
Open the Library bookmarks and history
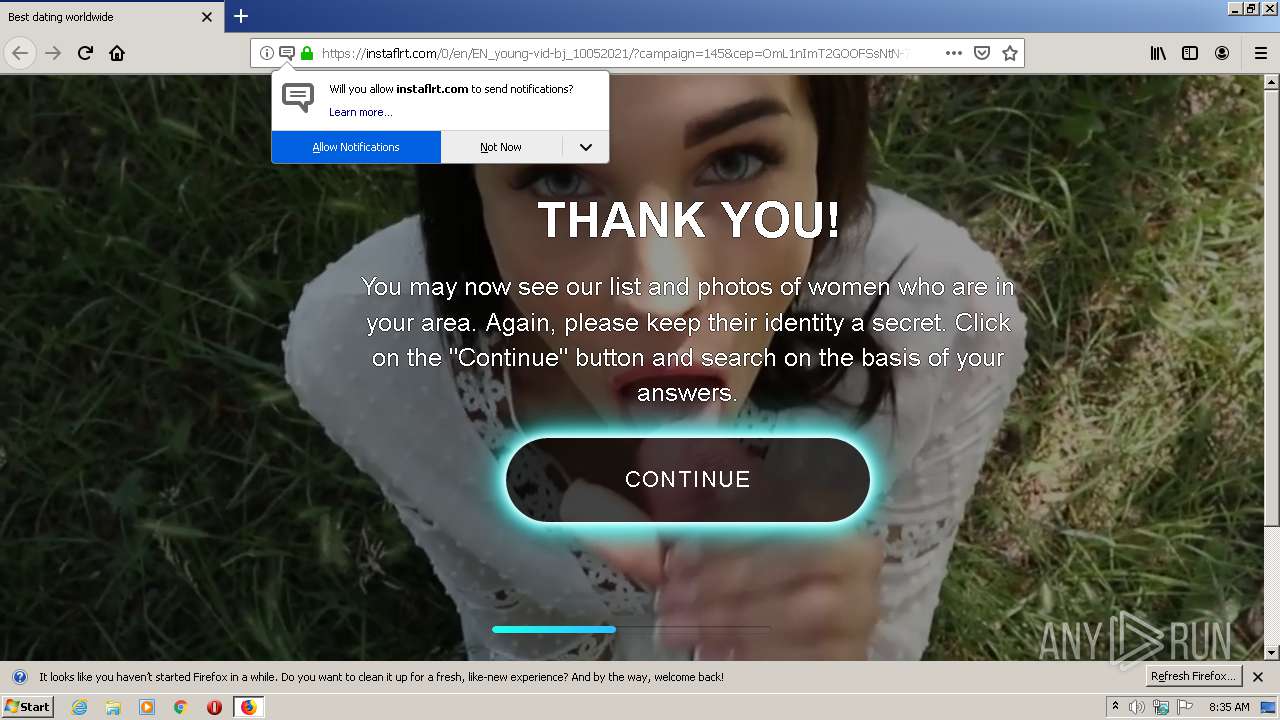(1158, 53)
